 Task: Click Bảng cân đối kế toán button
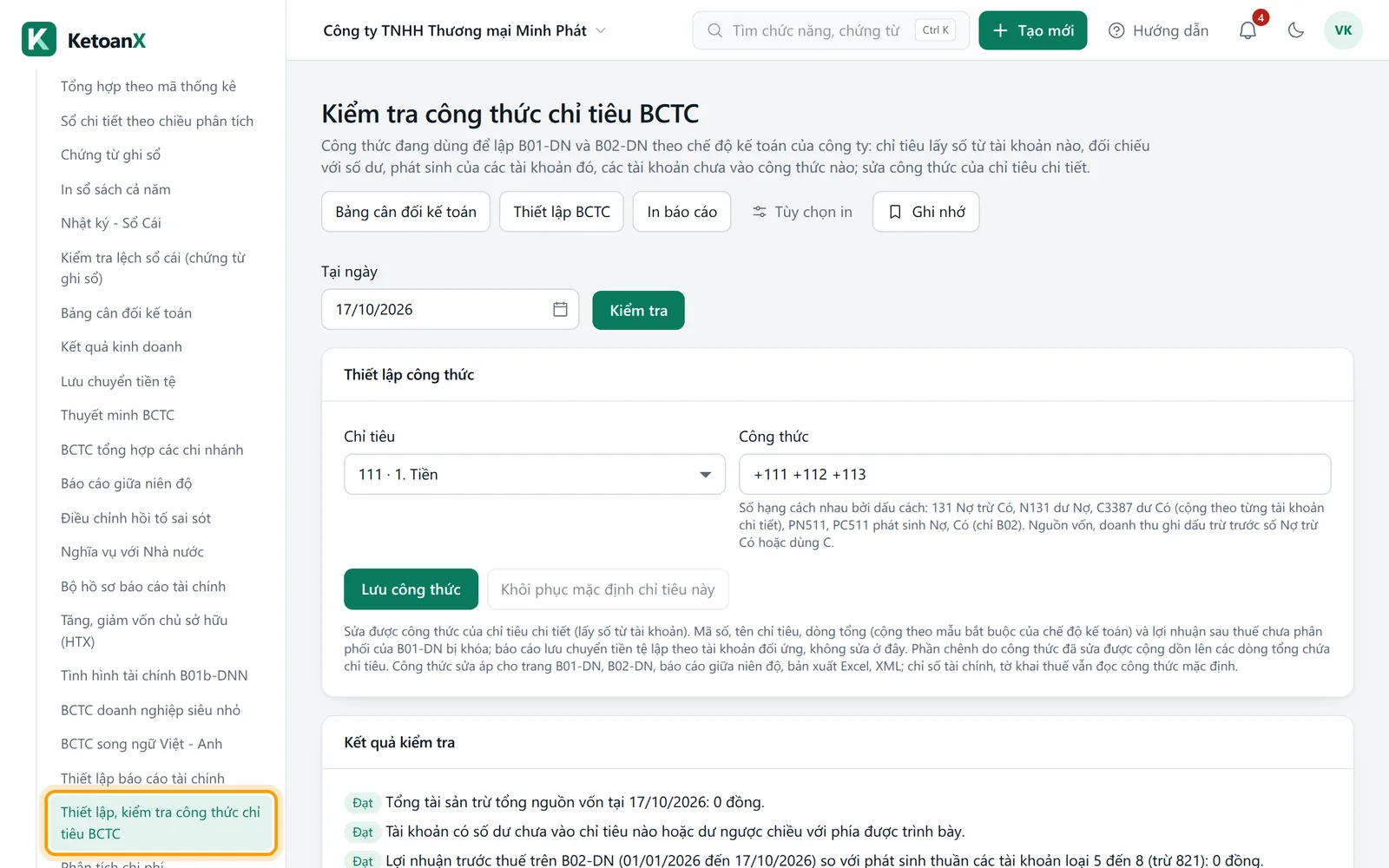(x=405, y=212)
